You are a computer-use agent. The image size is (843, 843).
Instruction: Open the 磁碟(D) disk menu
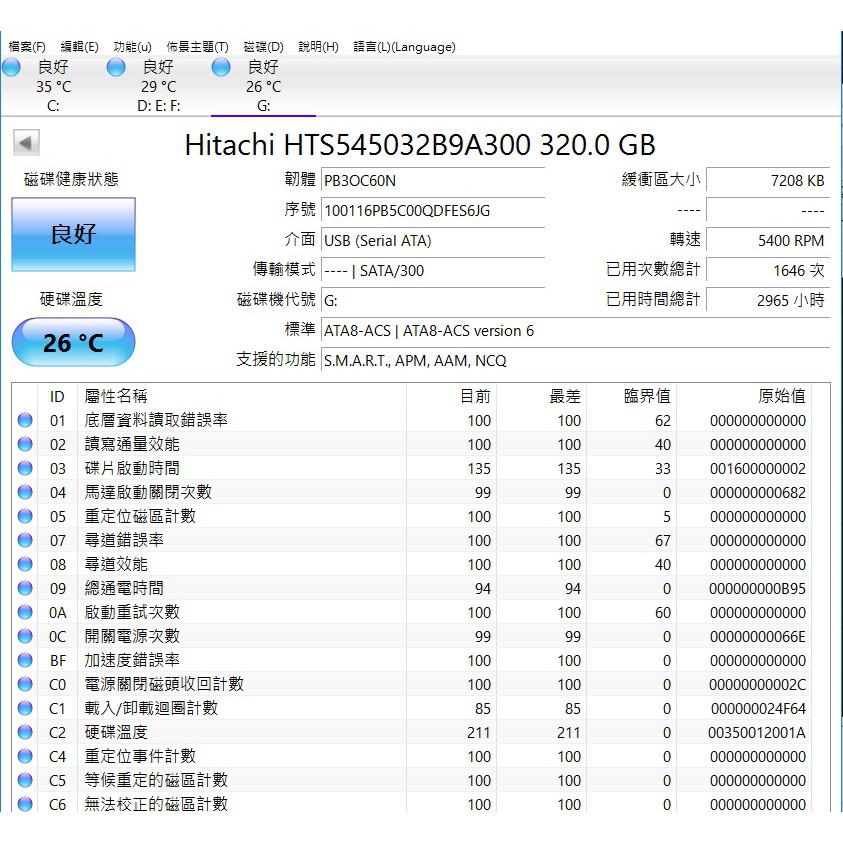pyautogui.click(x=264, y=47)
